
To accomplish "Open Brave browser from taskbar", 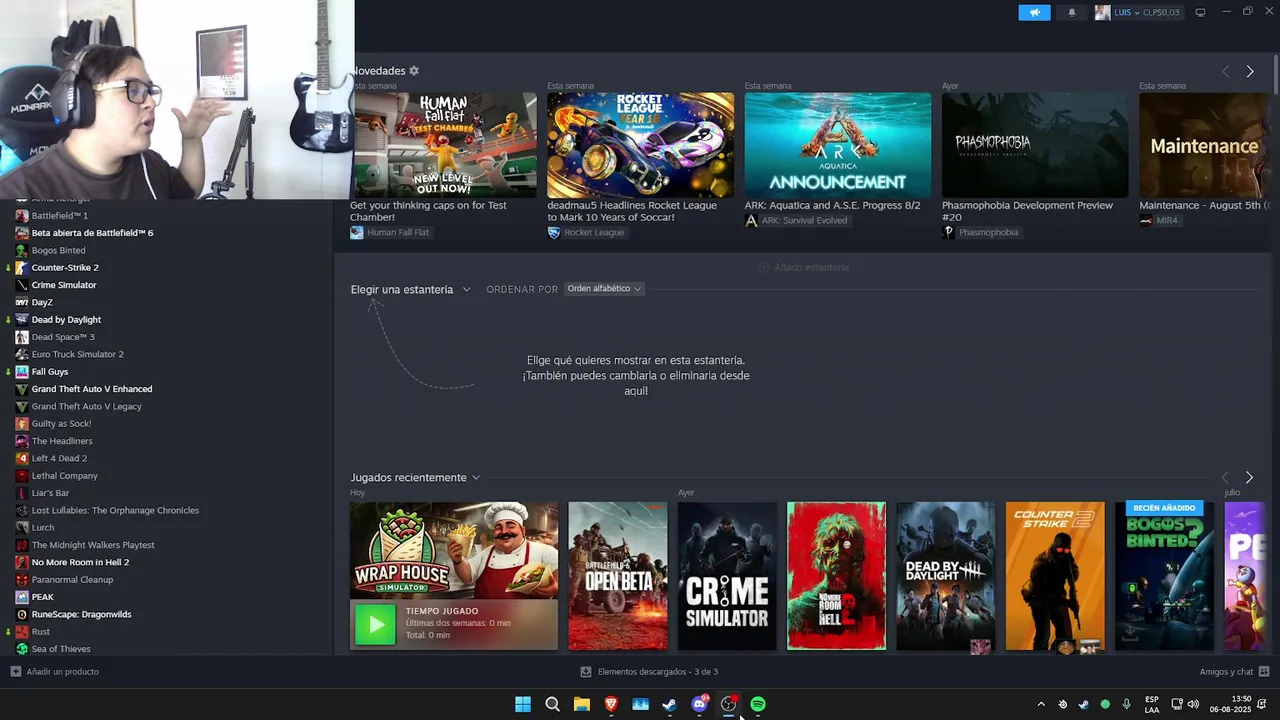I will tap(611, 704).
